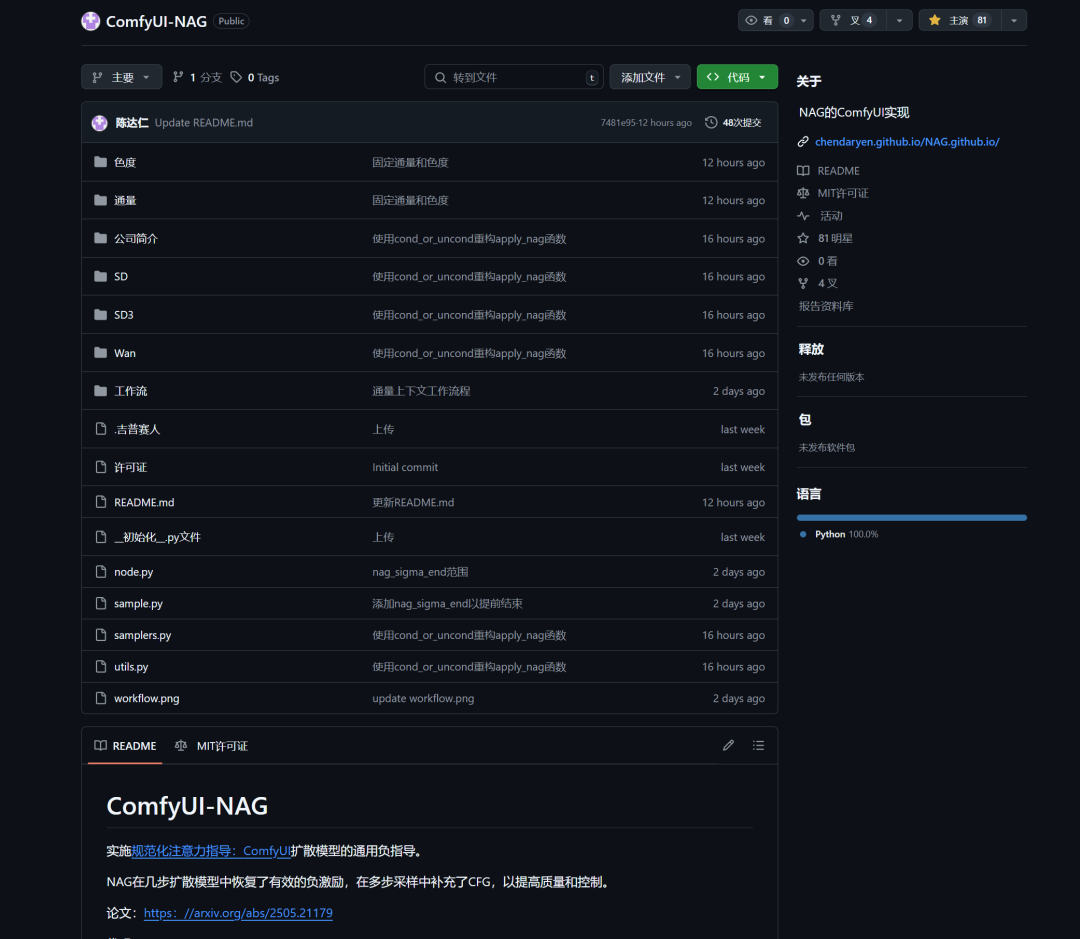The image size is (1080, 939).
Task: Open the 许可证 file
Action: point(130,467)
